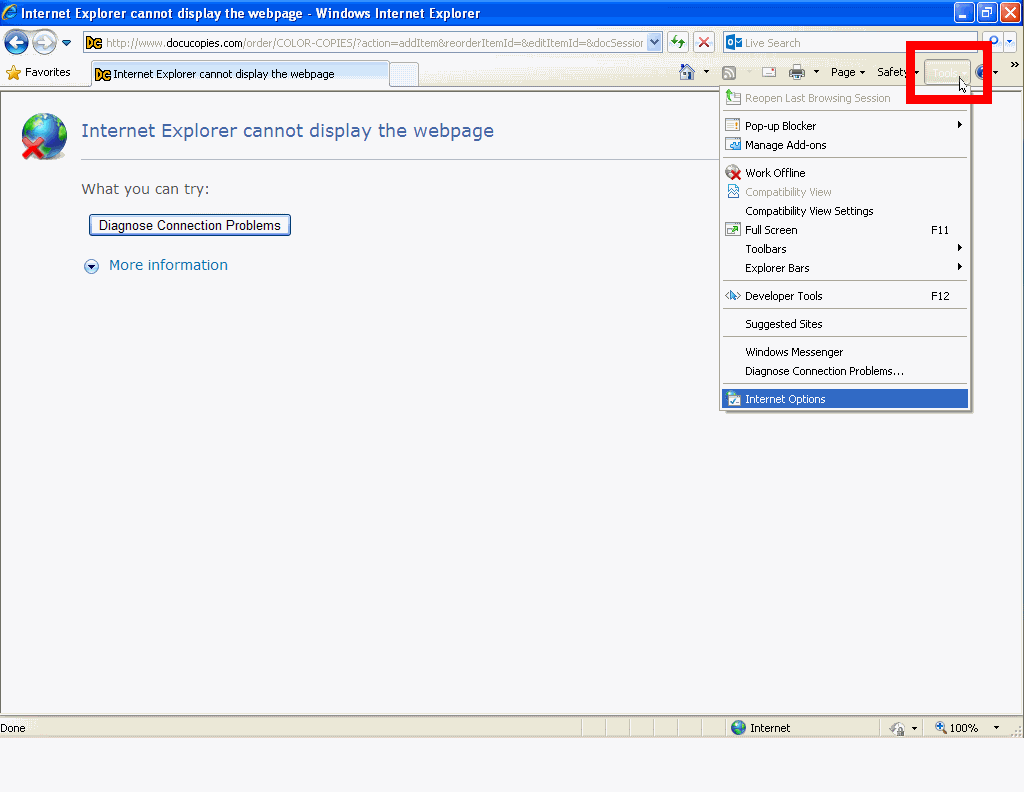Open a new blank tab
Screen dimensions: 1024x792
[404, 74]
